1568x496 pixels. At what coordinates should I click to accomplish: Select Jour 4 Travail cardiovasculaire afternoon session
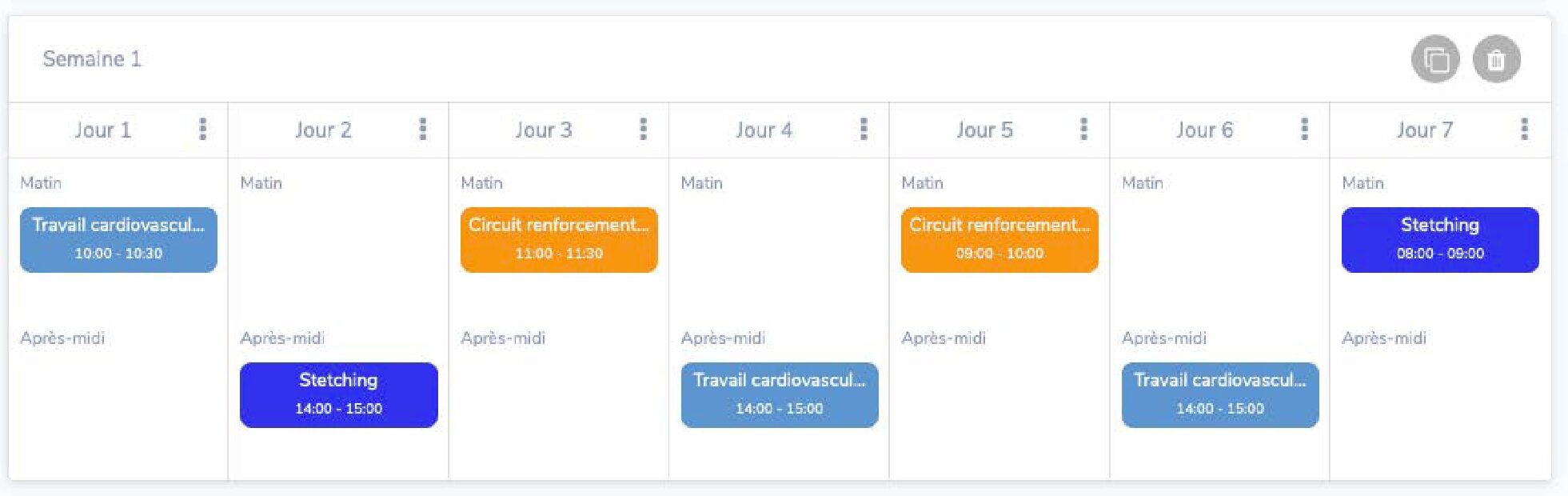coord(780,394)
